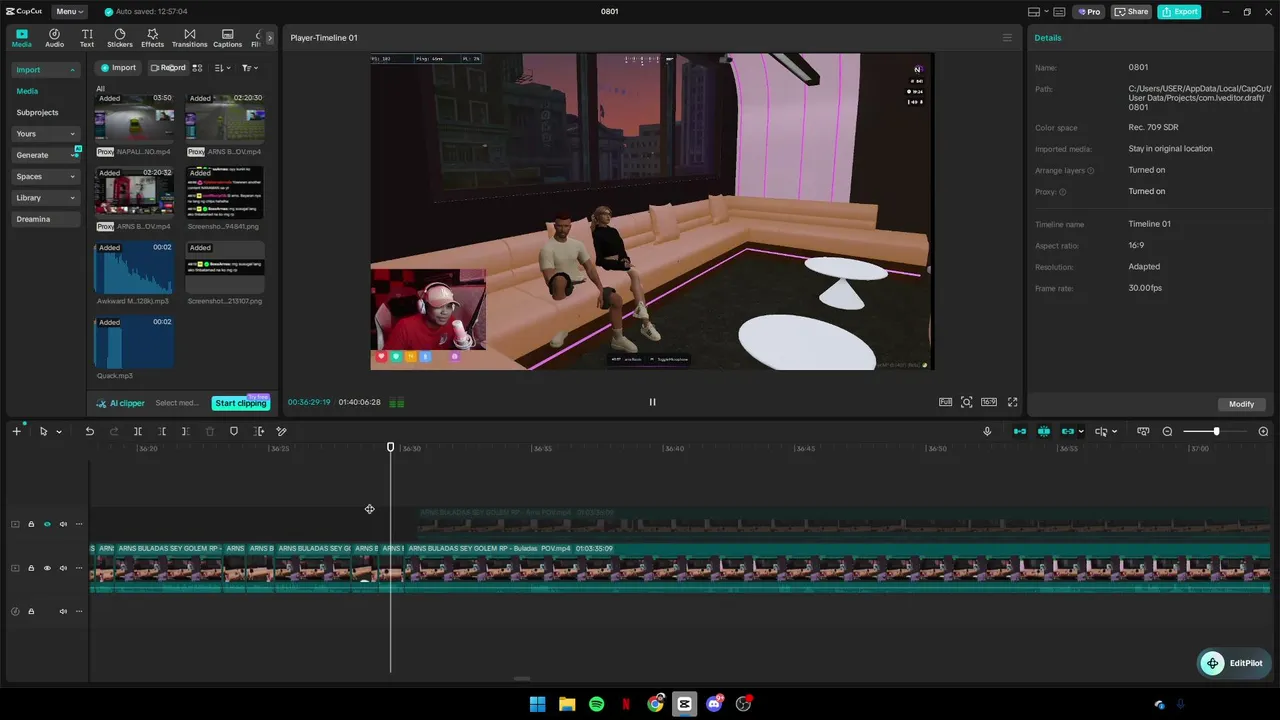Set preview to Full quality view
This screenshot has width=1280, height=720.
(945, 402)
